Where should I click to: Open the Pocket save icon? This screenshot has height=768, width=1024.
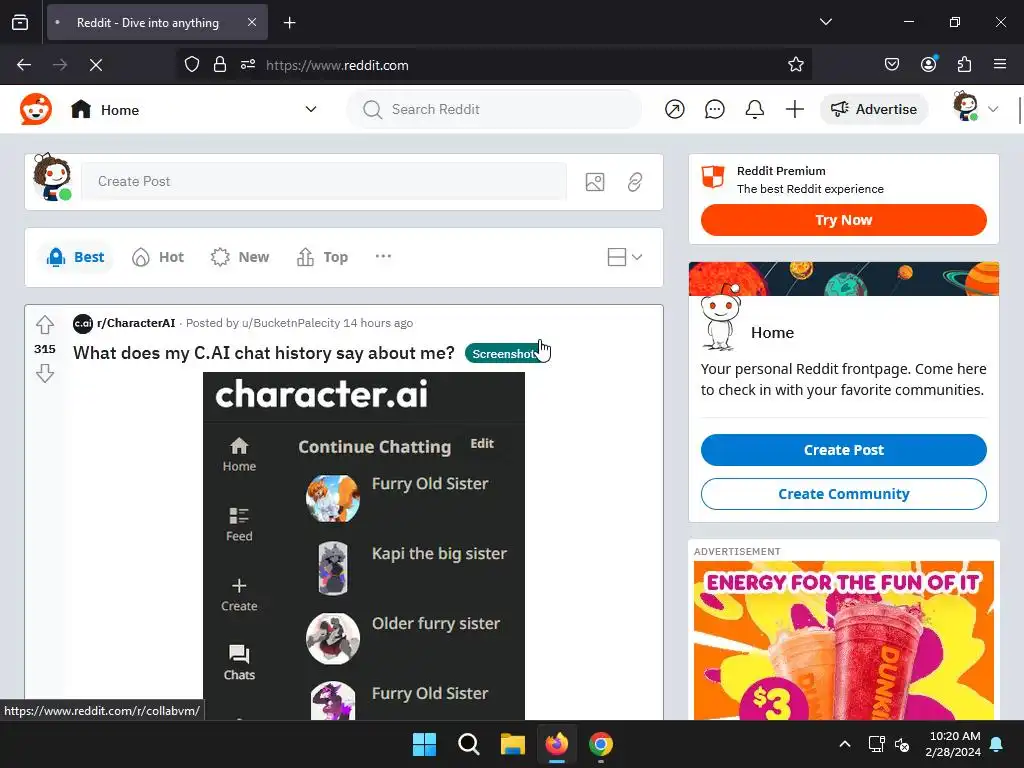[891, 64]
